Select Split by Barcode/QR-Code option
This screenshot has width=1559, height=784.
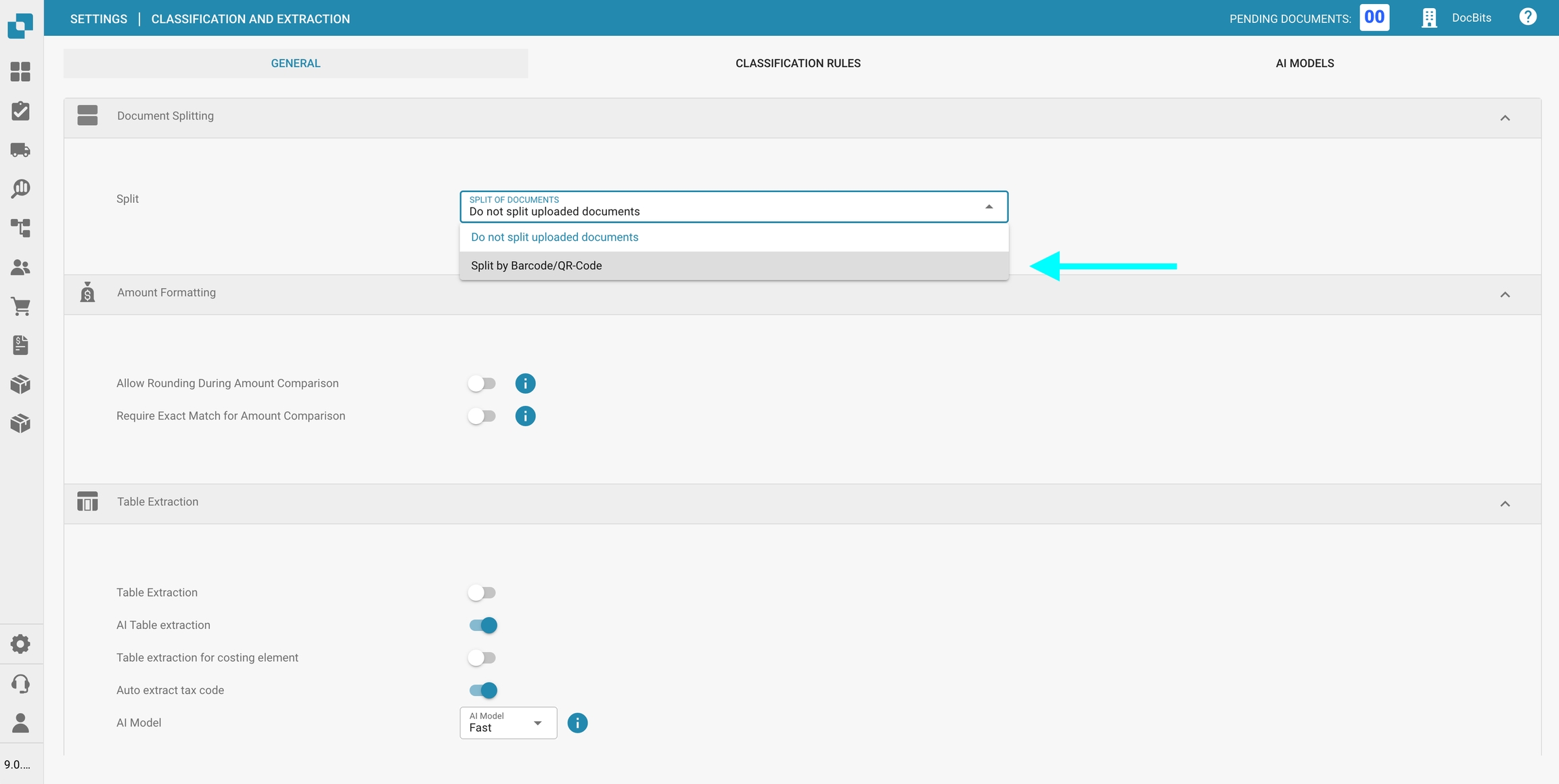(x=536, y=266)
